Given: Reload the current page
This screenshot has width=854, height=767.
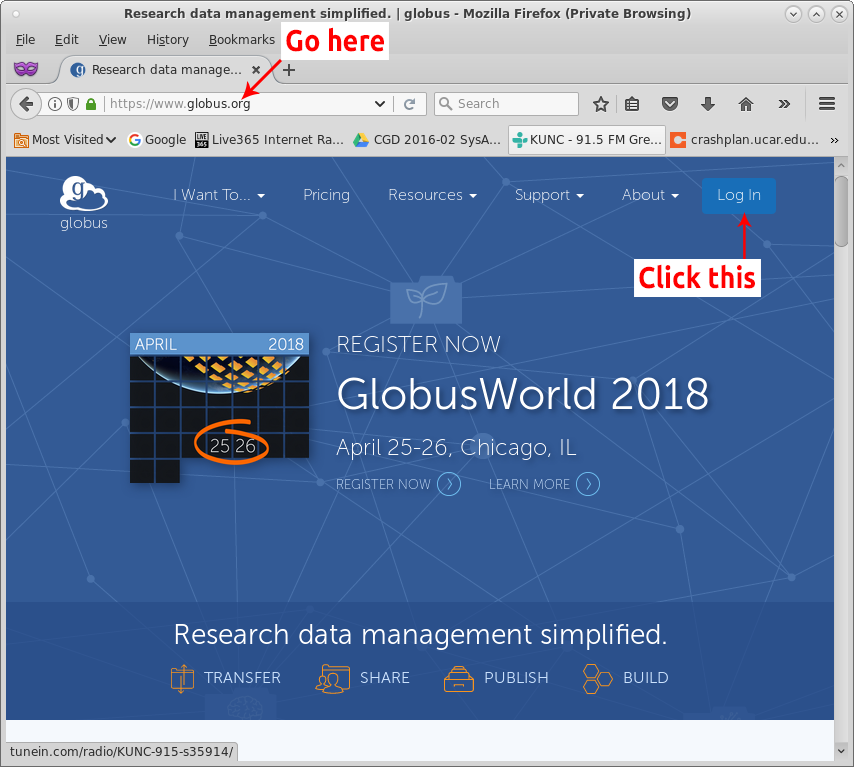Looking at the screenshot, I should coord(410,104).
